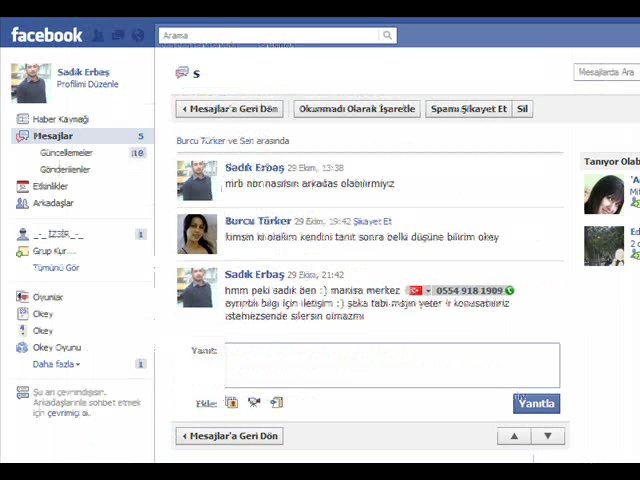Attach a photo using the Ekle photo icon

pyautogui.click(x=231, y=403)
